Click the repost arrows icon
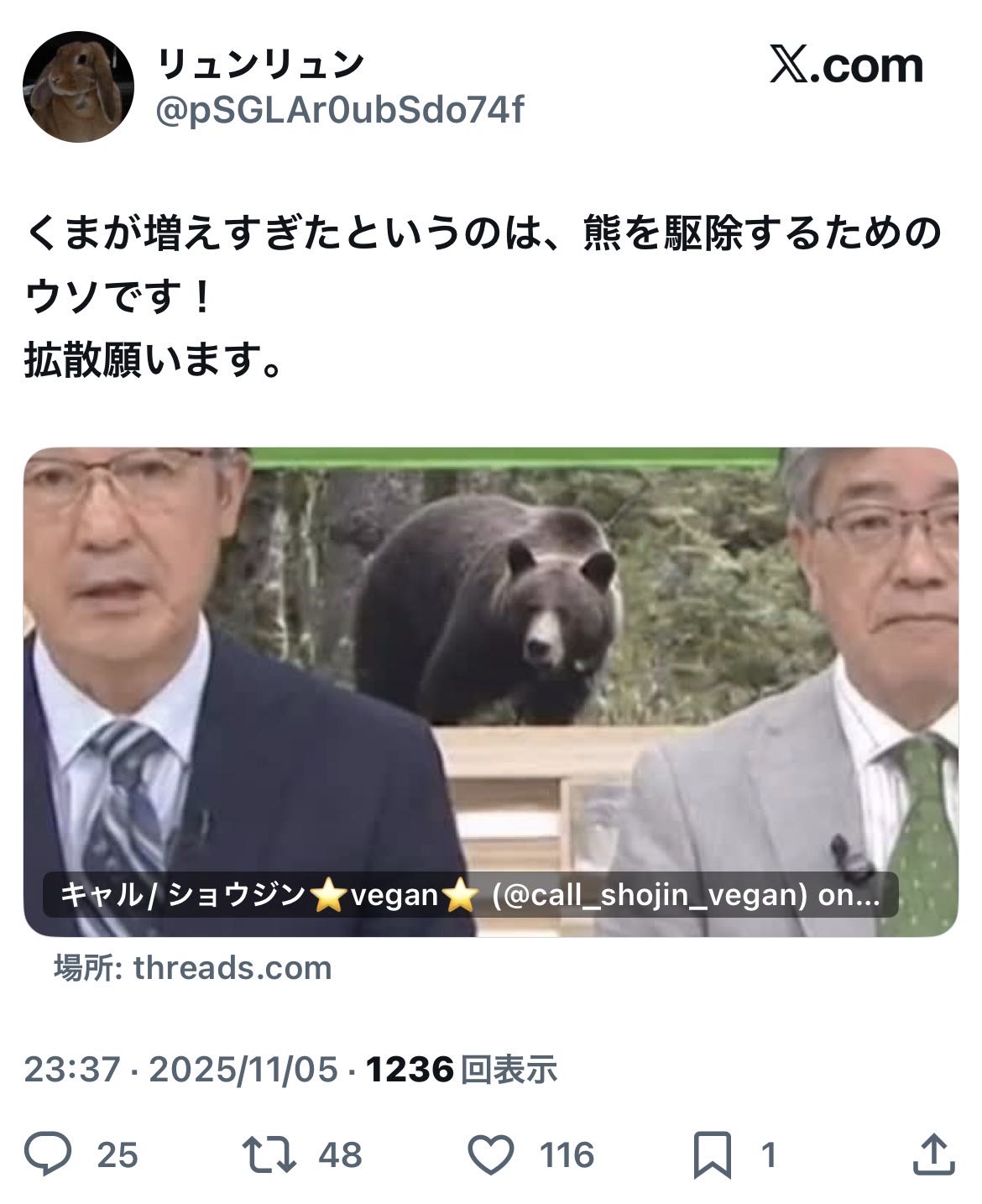Screen dimensions: 982x1204 [269, 1154]
